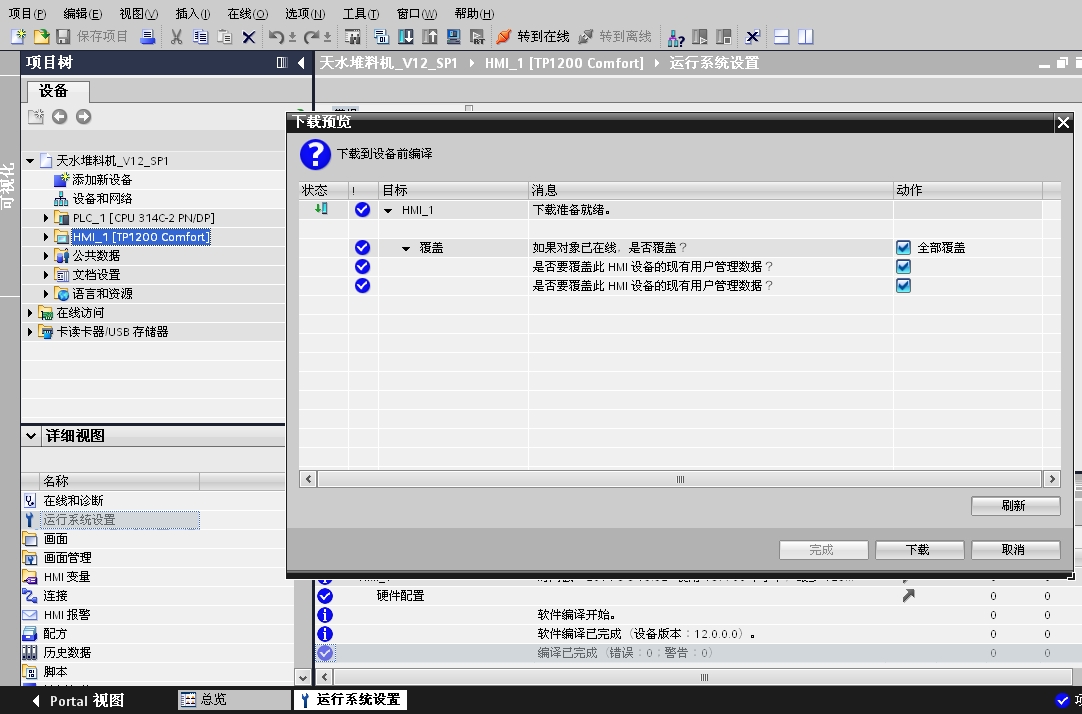The width and height of the screenshot is (1082, 714).
Task: Collapse the 覆盖 group in download preview
Action: coord(406,248)
